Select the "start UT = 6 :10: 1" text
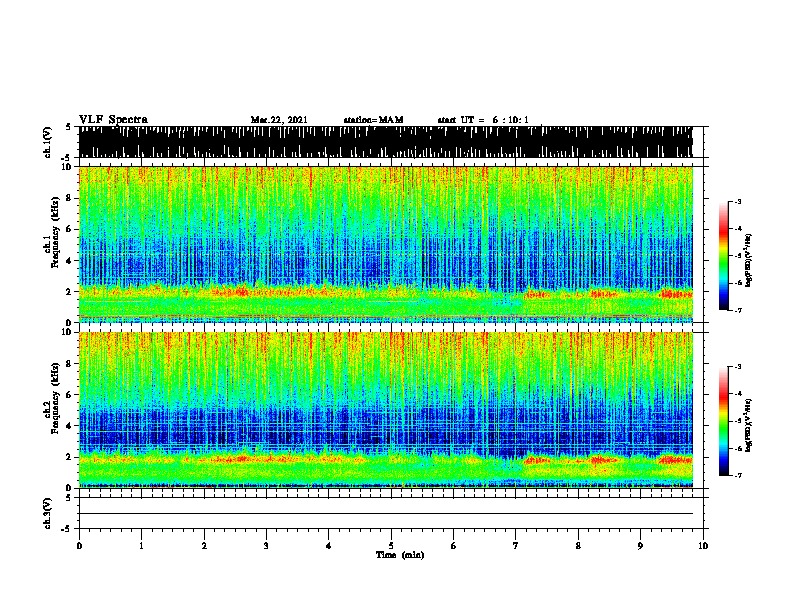 (x=483, y=120)
